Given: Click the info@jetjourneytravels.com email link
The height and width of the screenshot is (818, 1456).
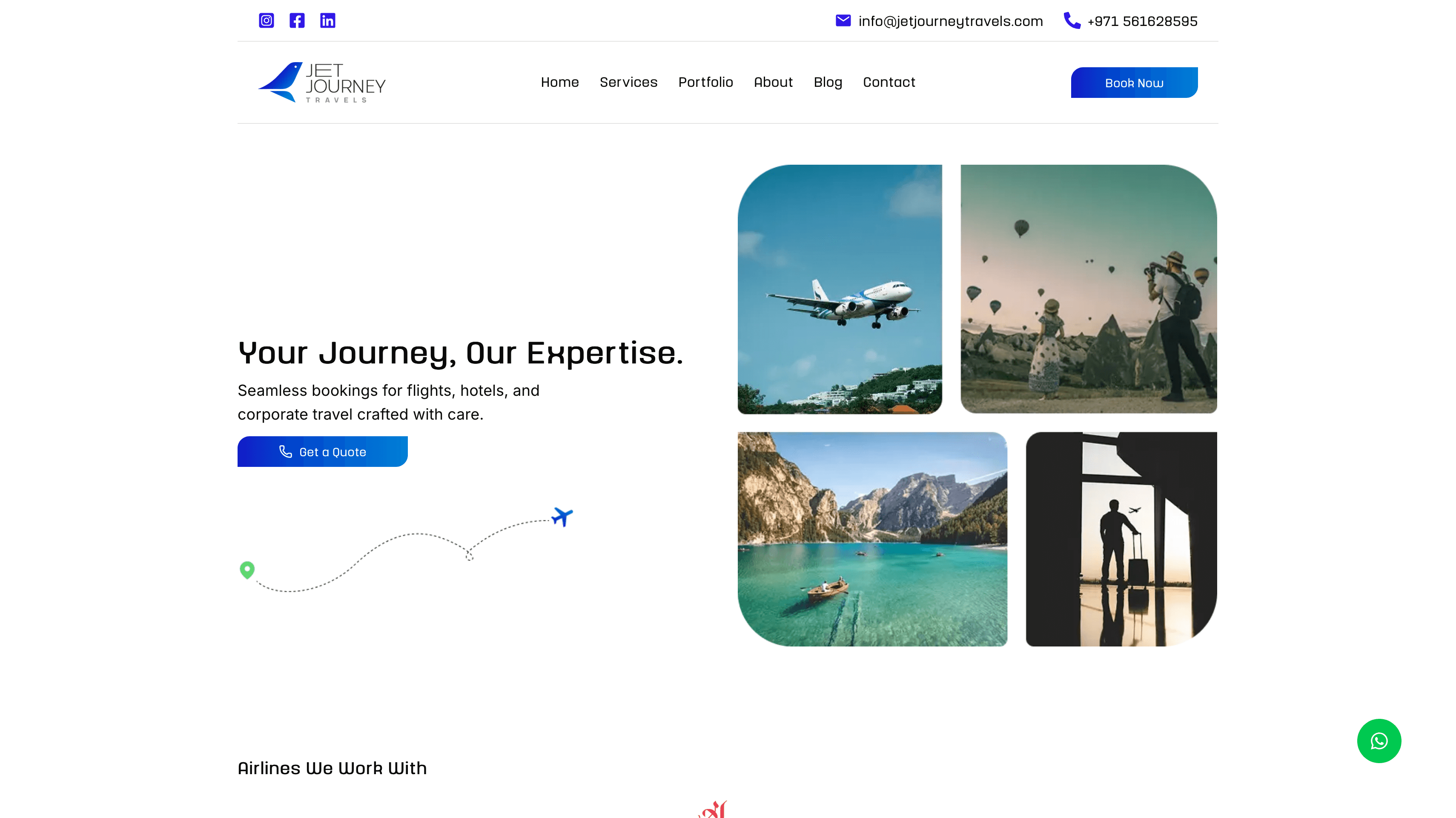Looking at the screenshot, I should (x=950, y=21).
